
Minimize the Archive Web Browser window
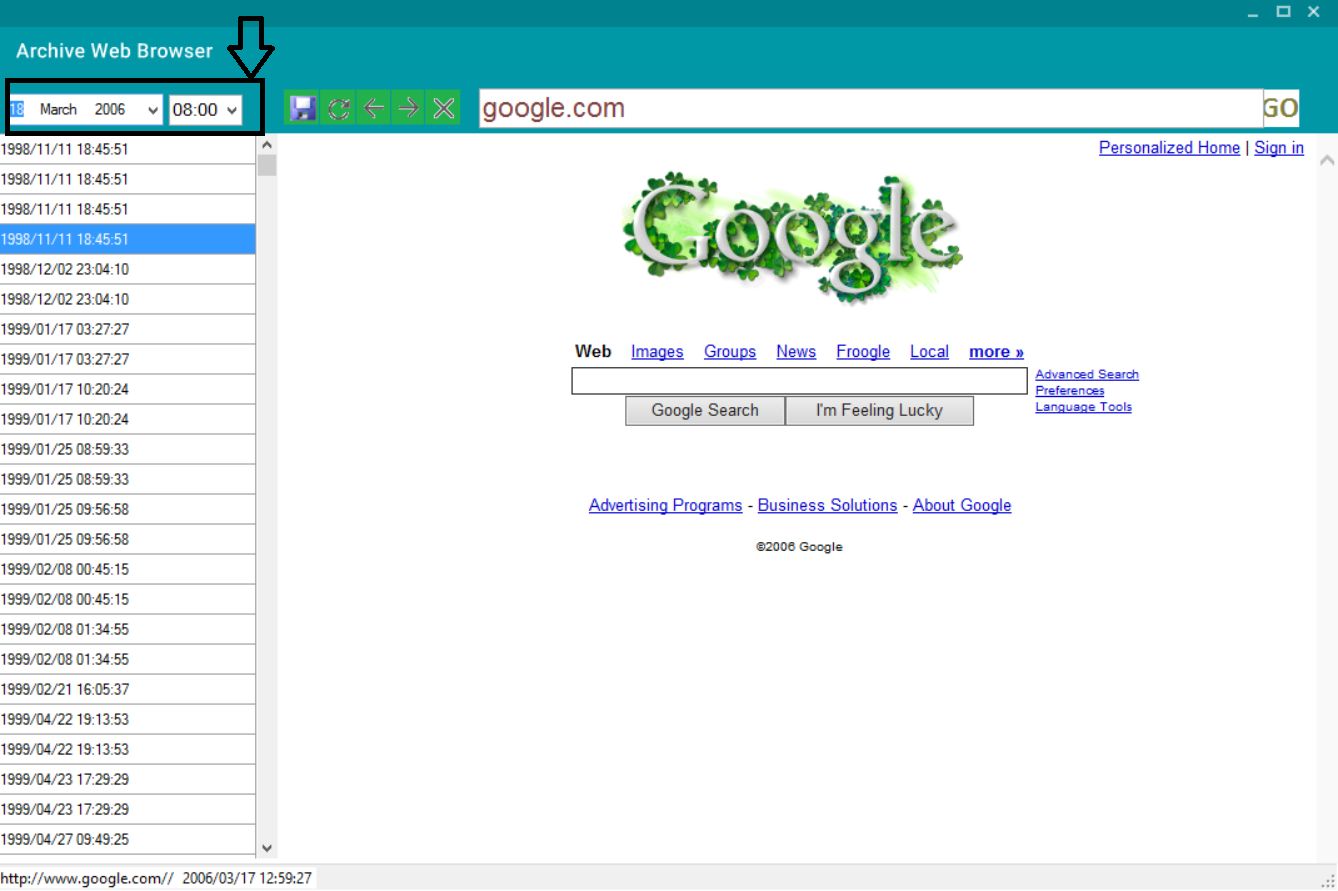pos(1253,13)
